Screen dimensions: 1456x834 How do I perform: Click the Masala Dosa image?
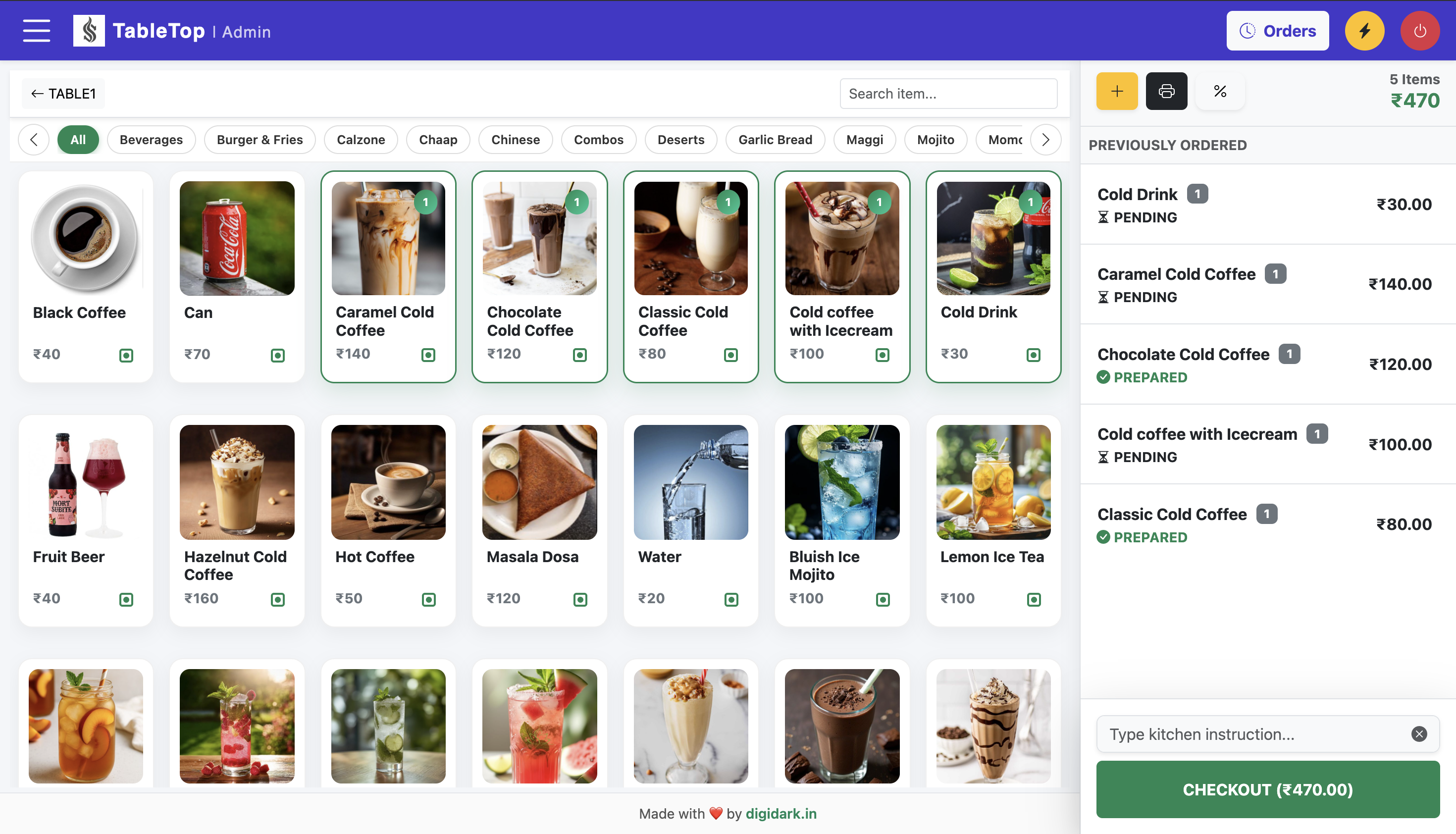point(539,482)
